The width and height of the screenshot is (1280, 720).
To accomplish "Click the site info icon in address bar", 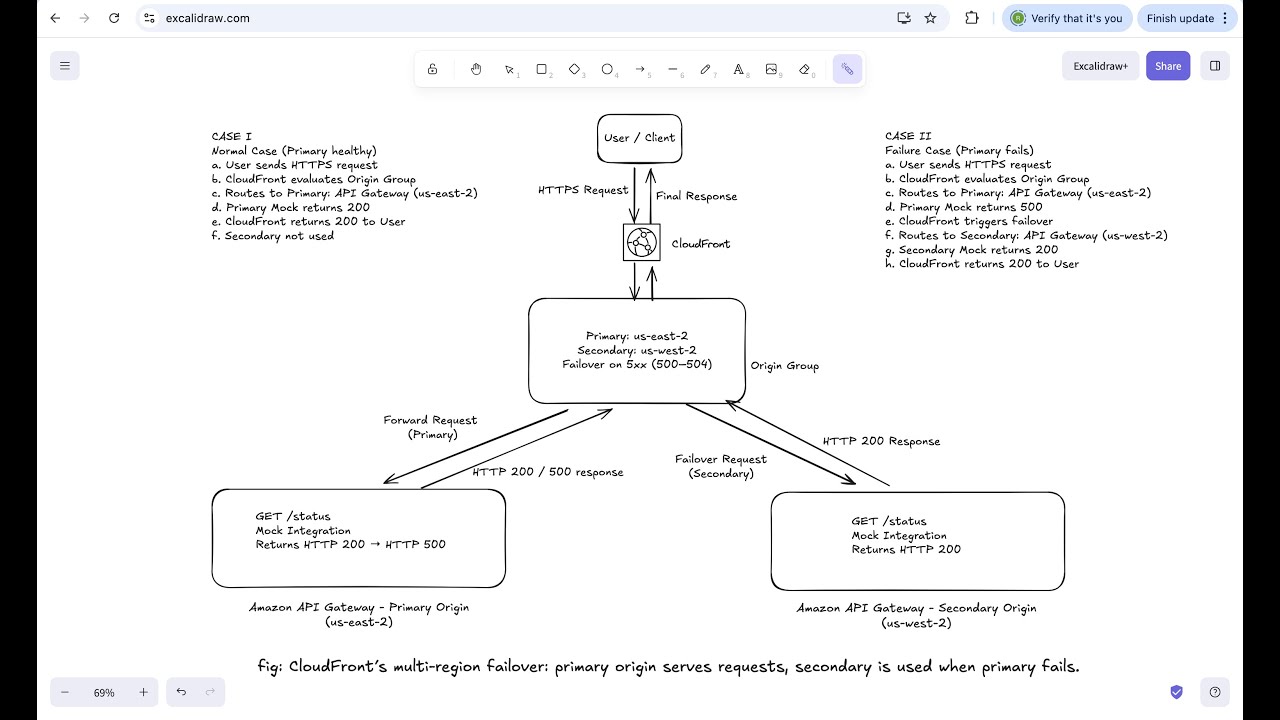I will tap(149, 18).
